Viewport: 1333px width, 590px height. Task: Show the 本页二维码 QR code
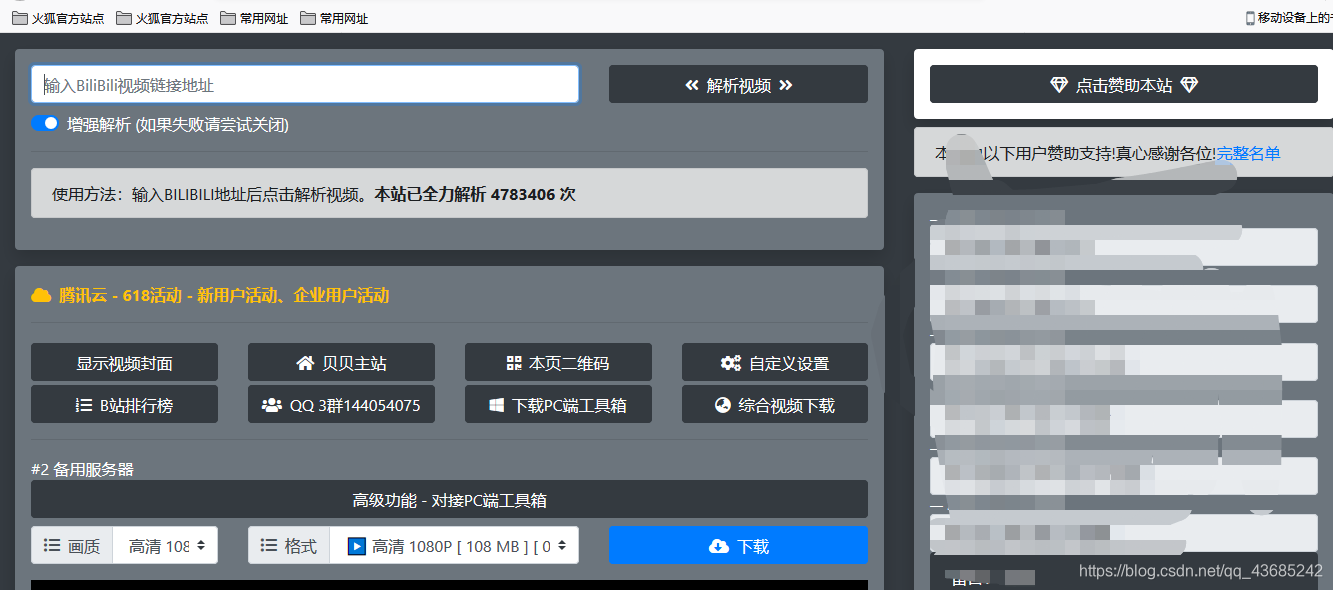point(558,362)
